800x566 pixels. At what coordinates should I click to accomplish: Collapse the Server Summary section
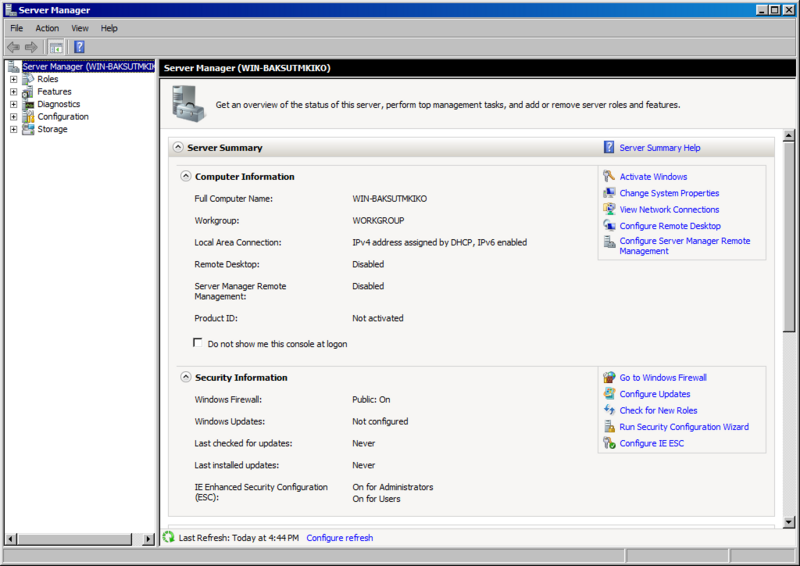tap(178, 148)
